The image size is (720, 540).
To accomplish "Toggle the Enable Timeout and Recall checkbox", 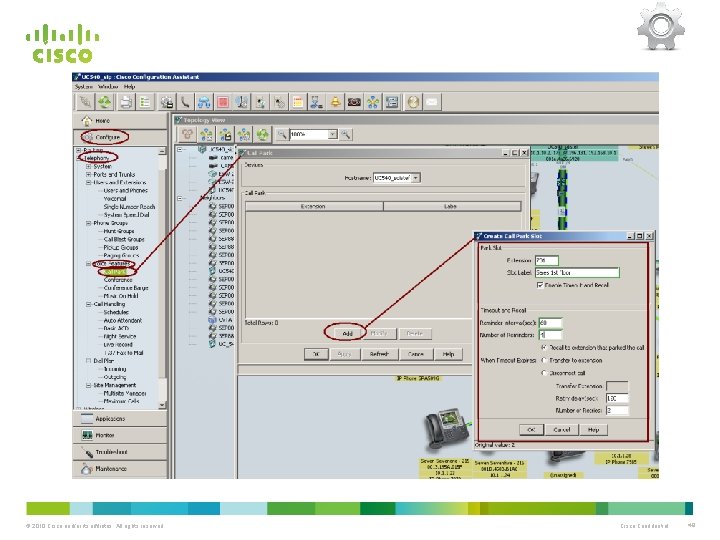I will [x=540, y=285].
